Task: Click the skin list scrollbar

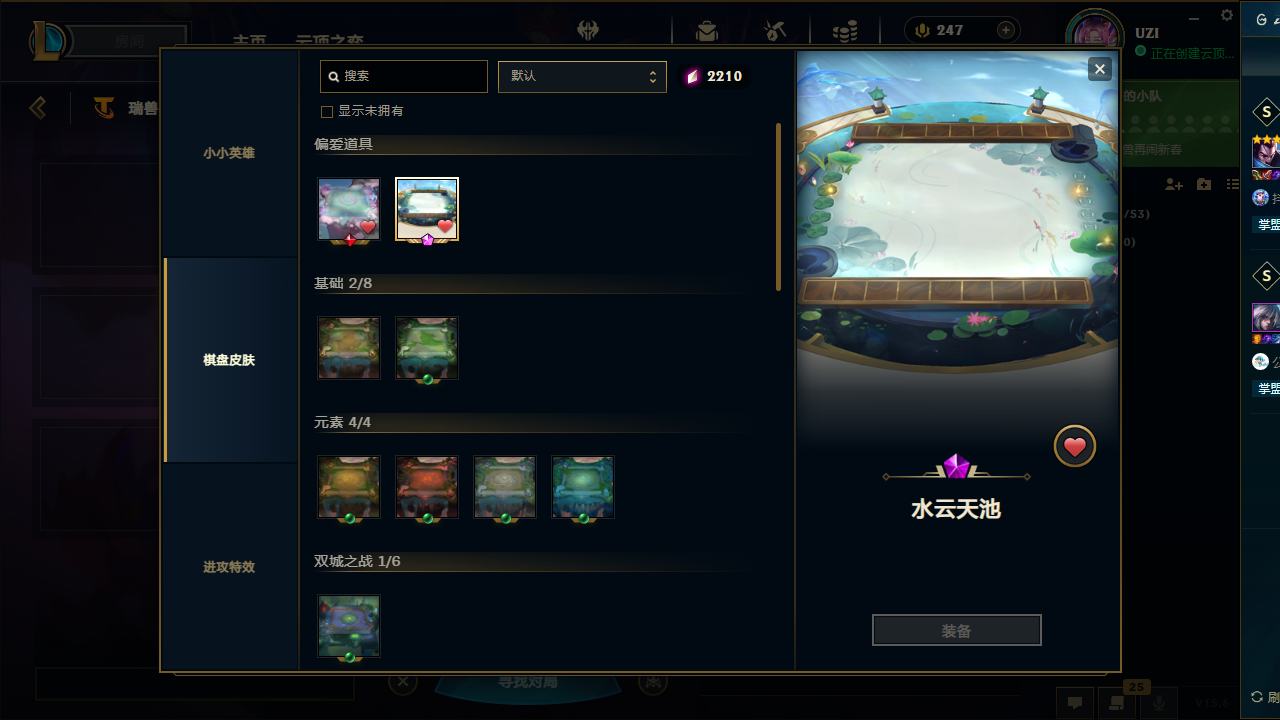Action: 778,207
